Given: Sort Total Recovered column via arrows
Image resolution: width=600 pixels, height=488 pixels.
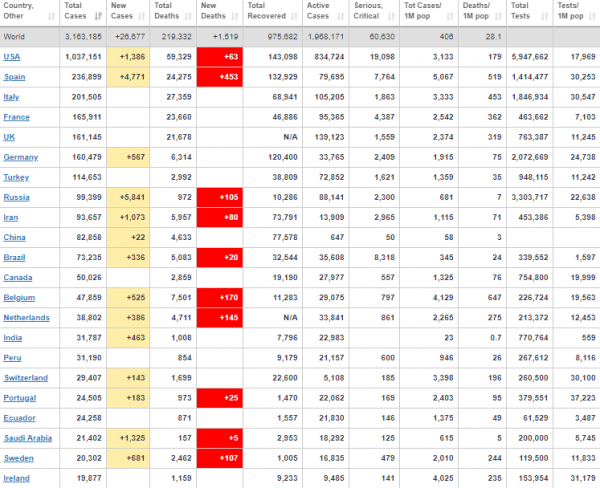Looking at the screenshot, I should (294, 16).
